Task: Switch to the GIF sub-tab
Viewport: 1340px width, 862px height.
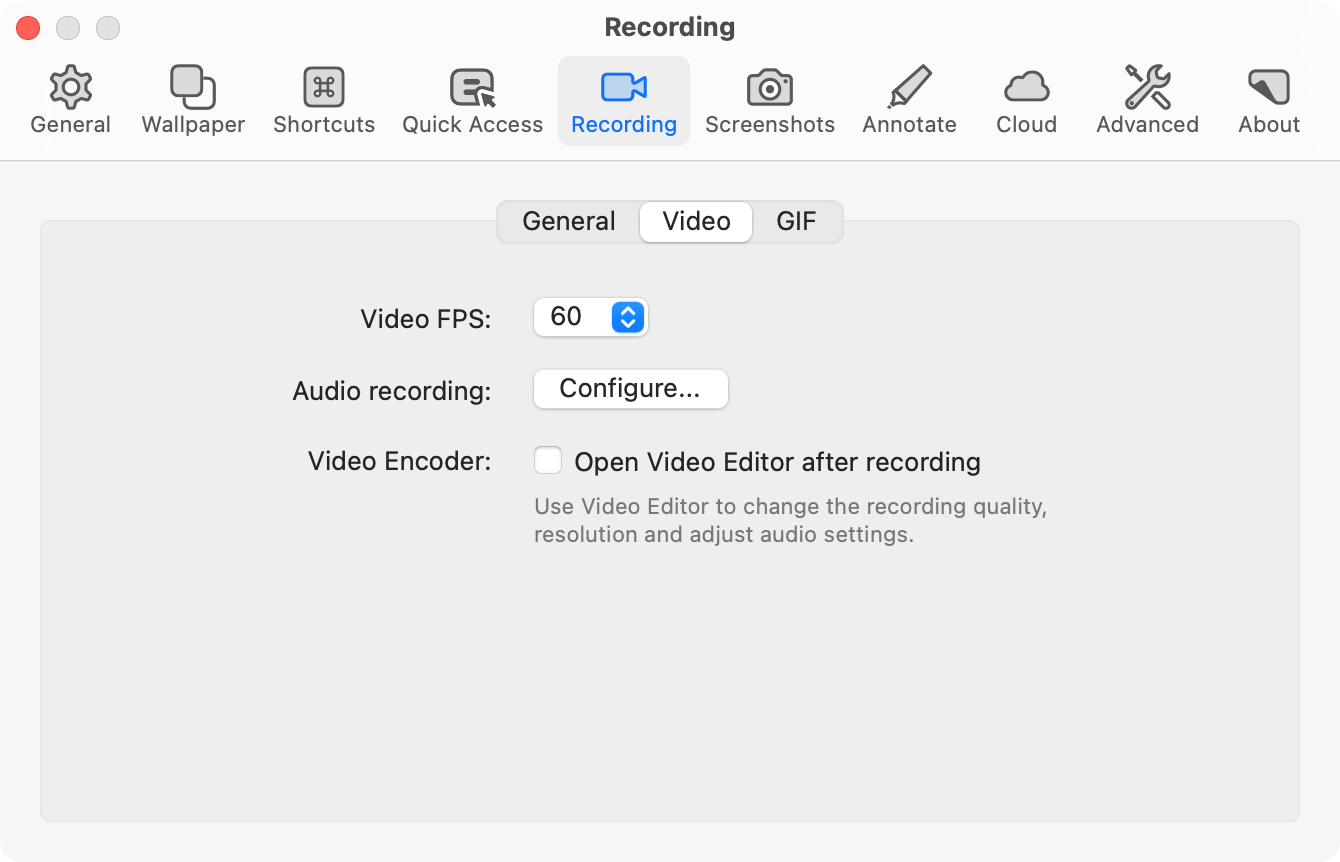Action: coord(796,221)
